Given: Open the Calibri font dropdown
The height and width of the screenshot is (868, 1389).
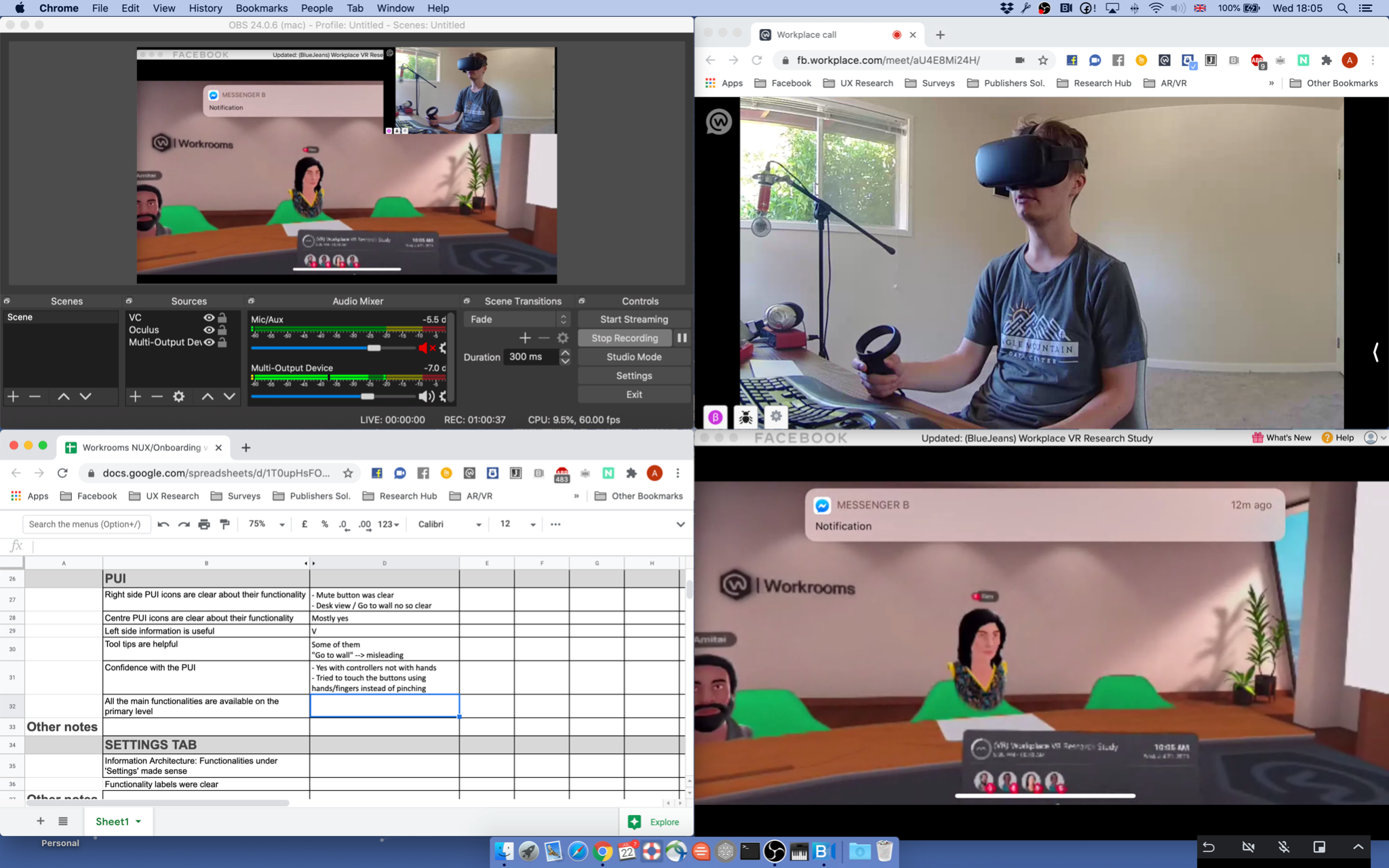Looking at the screenshot, I should [x=450, y=524].
